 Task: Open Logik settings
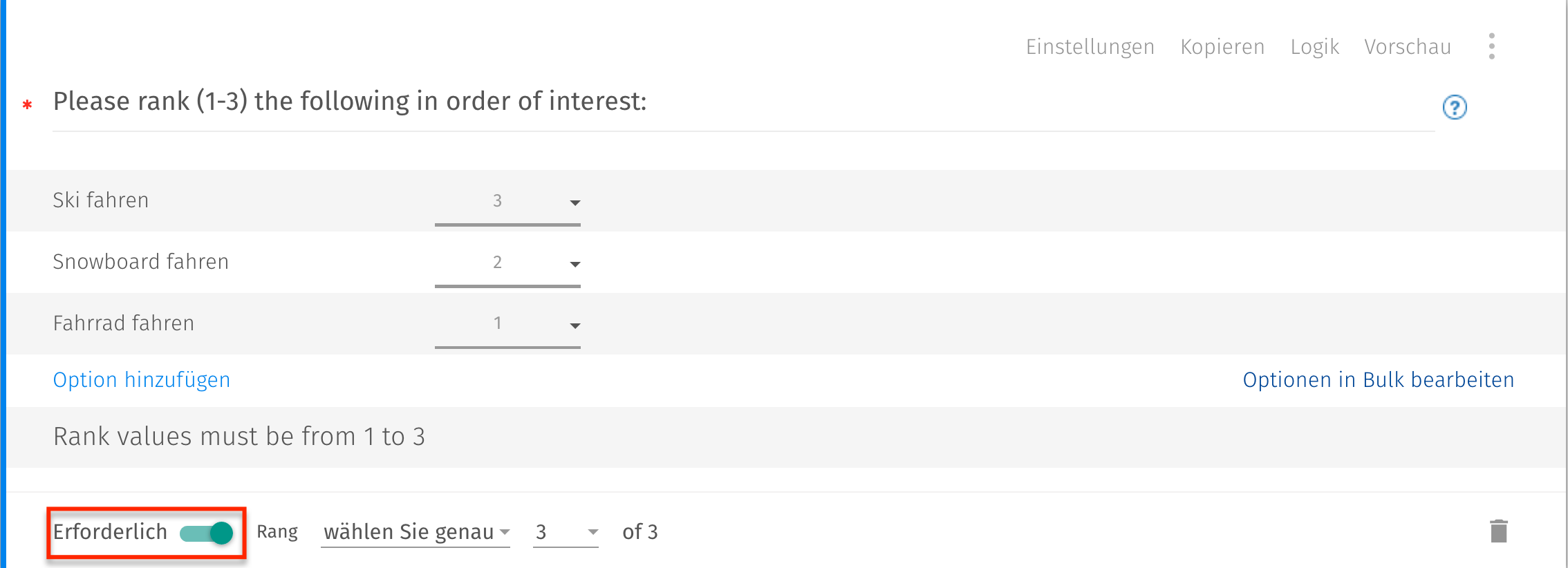tap(1314, 46)
